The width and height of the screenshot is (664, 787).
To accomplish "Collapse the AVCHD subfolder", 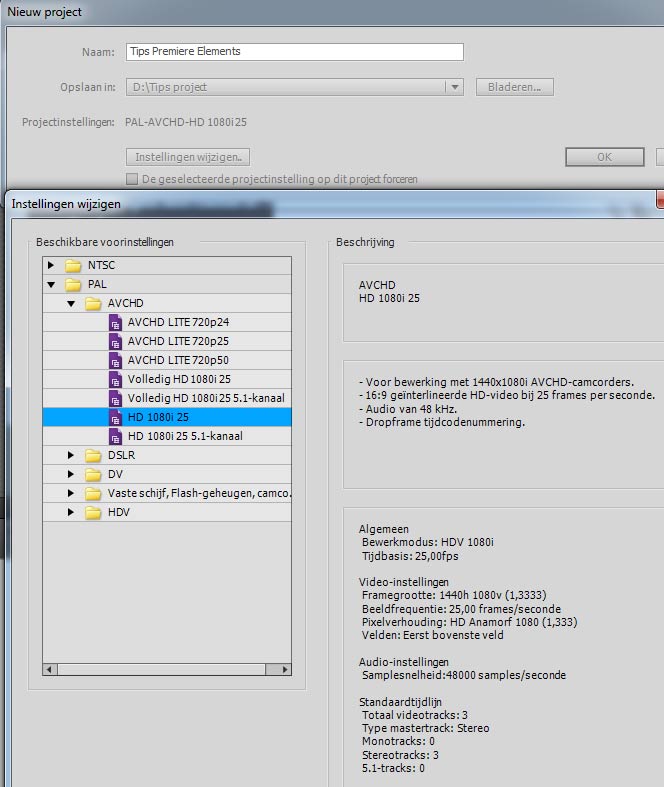I will (71, 304).
